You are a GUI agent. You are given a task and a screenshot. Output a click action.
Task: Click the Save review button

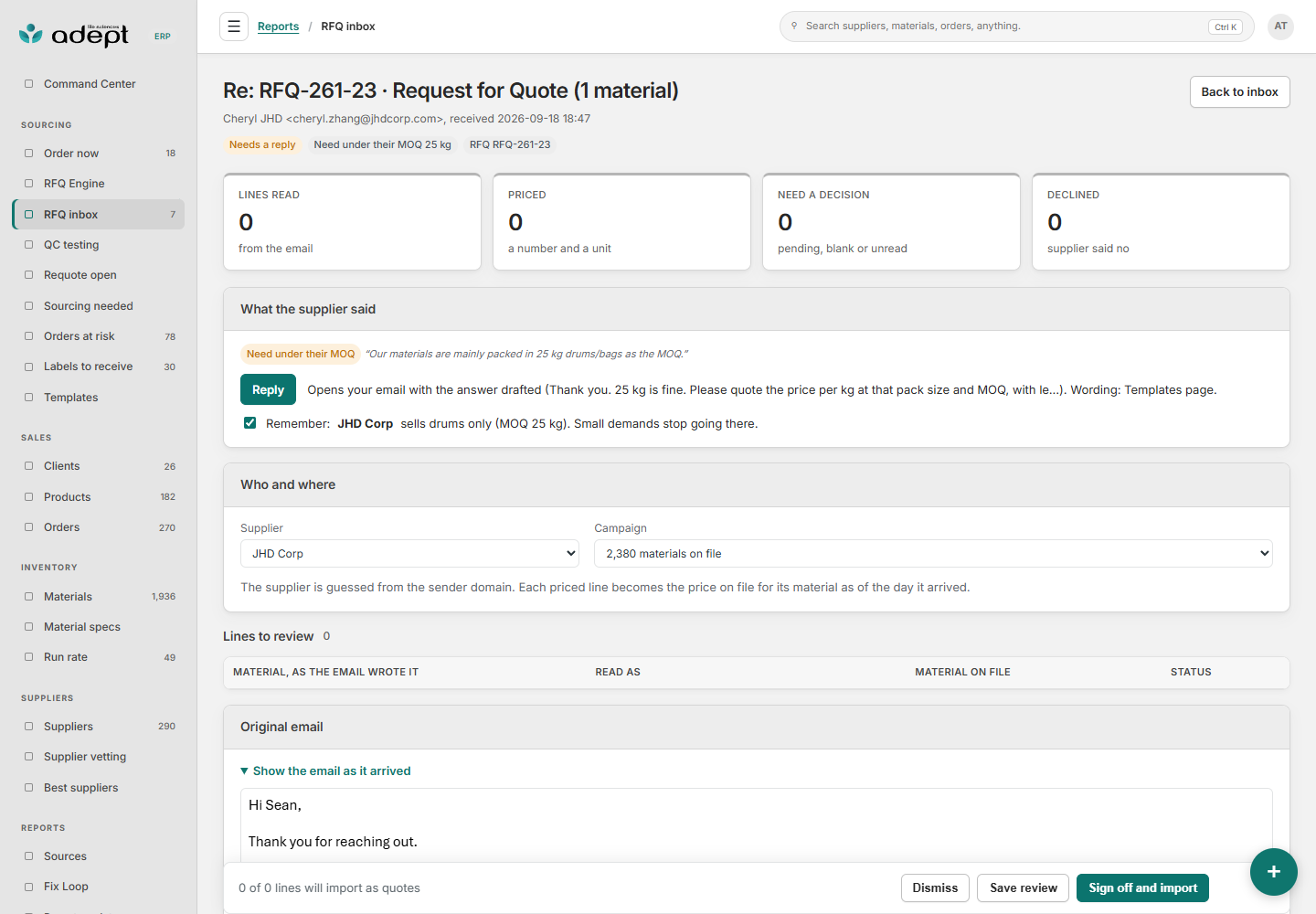1023,888
